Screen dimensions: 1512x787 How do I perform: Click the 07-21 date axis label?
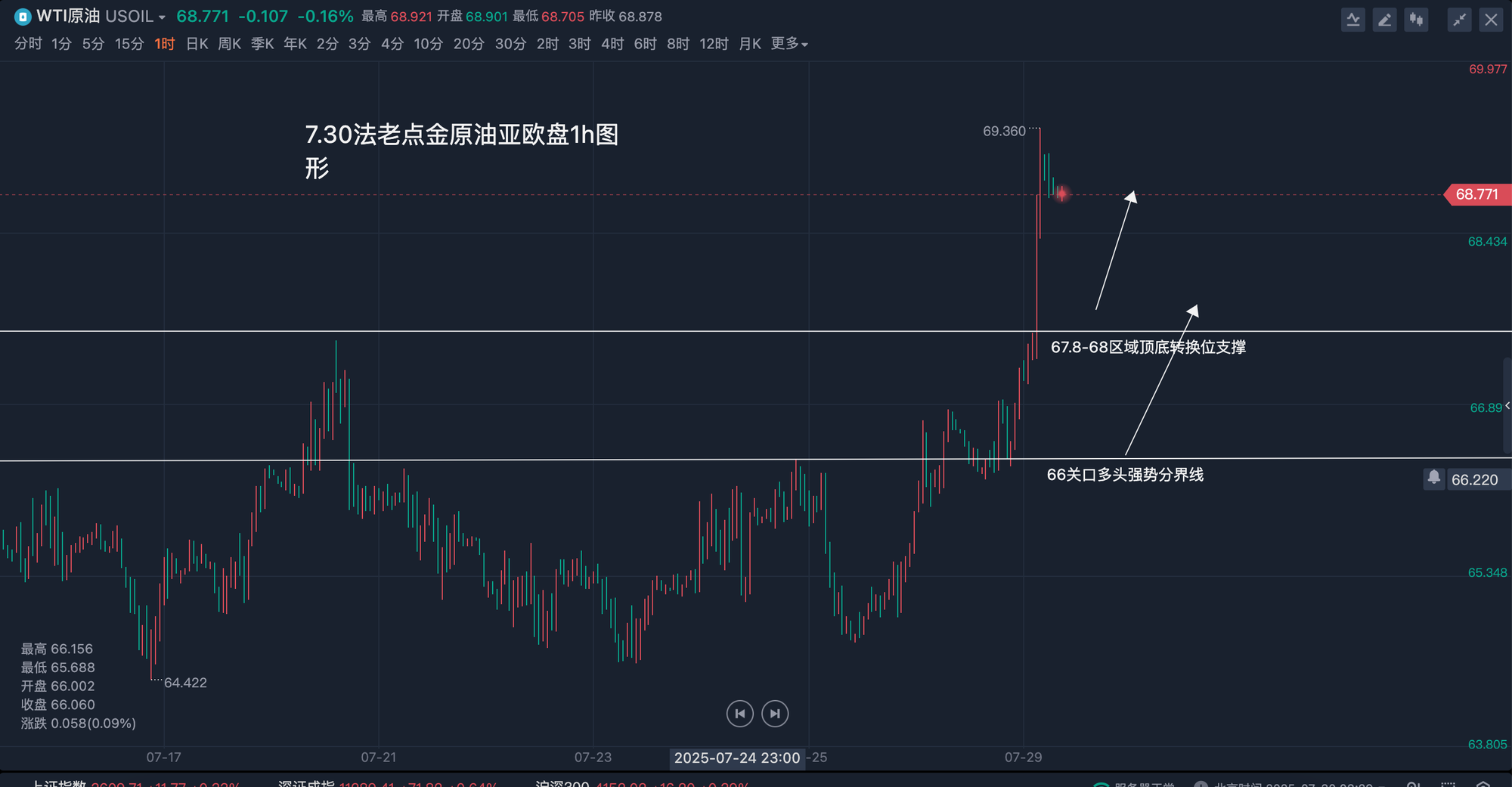[x=378, y=757]
